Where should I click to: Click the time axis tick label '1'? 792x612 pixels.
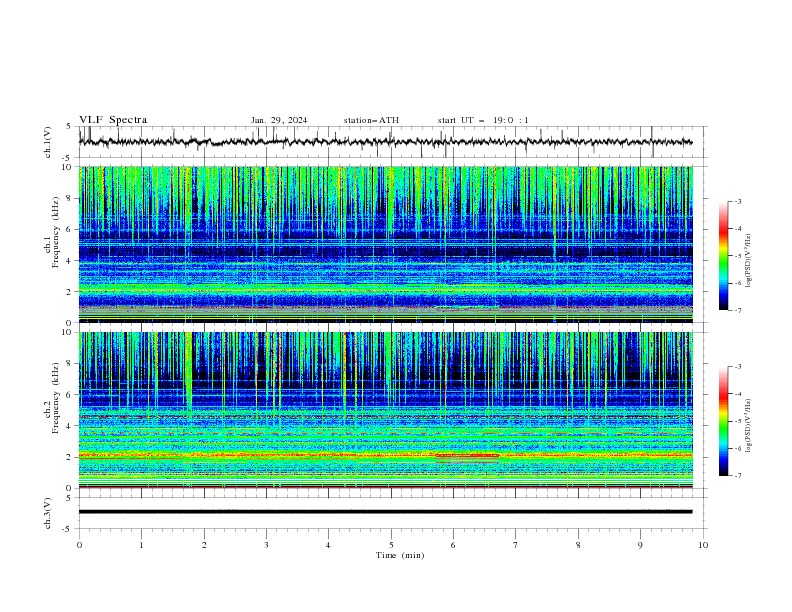(x=141, y=545)
